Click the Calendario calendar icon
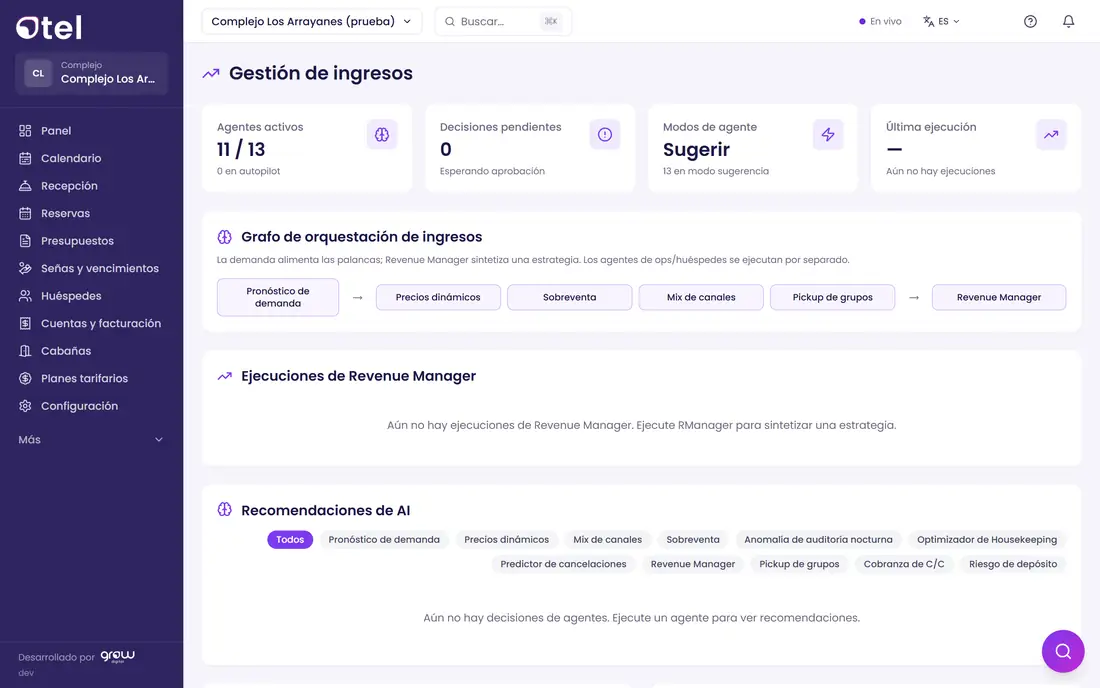Screen dimensions: 1100x688 pyautogui.click(x=25, y=158)
